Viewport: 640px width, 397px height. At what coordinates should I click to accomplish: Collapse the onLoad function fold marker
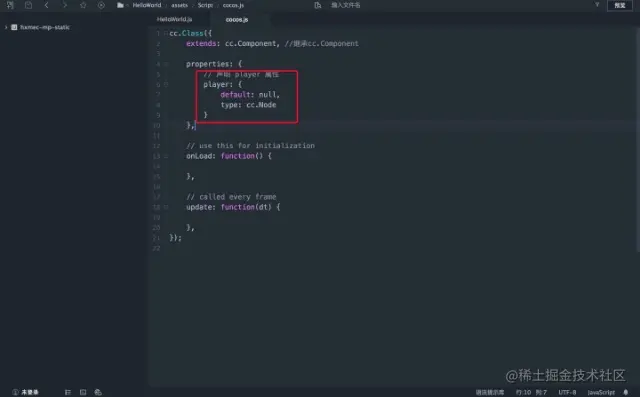point(166,156)
